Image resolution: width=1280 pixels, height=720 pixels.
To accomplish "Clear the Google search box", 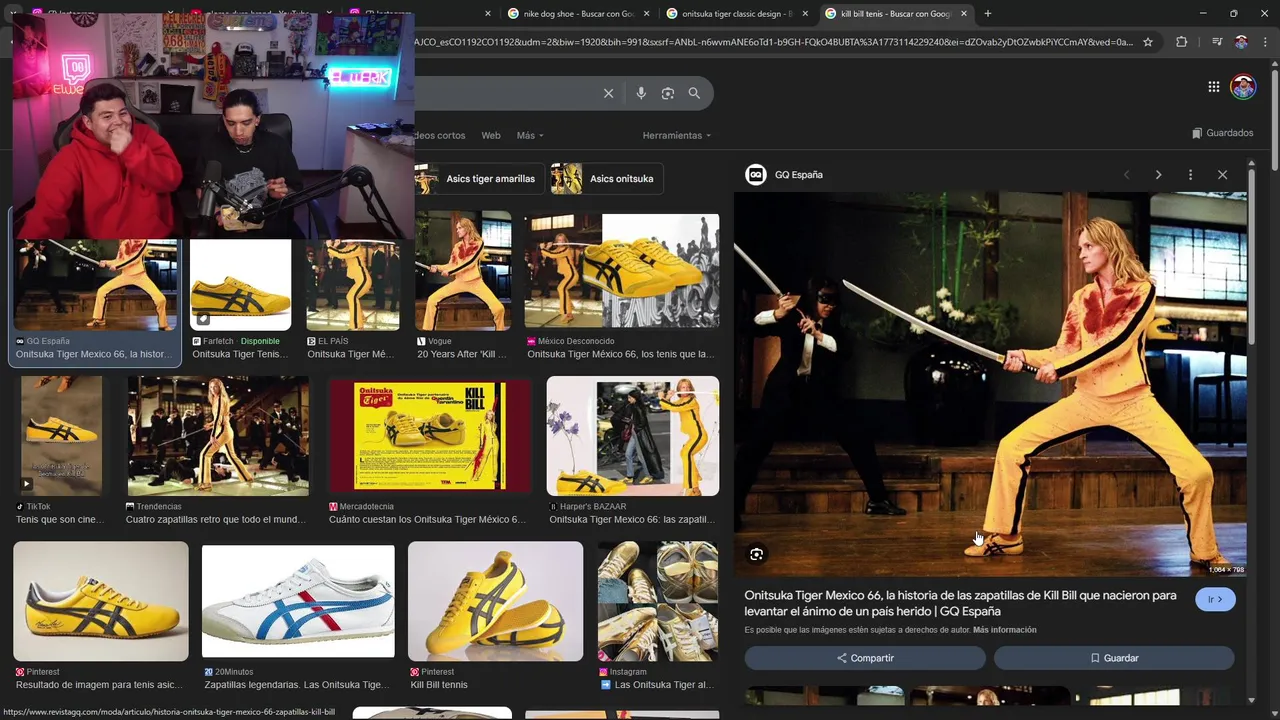I will [608, 93].
